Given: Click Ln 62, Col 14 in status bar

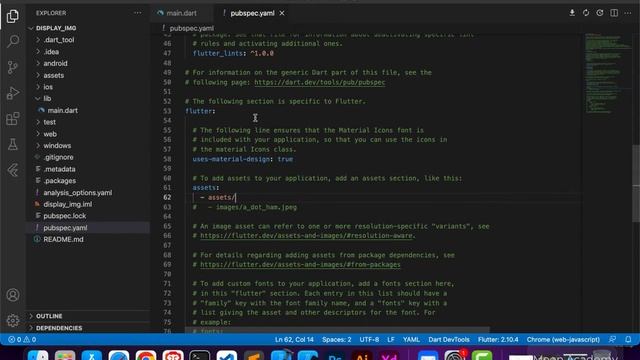Looking at the screenshot, I should click(x=294, y=340).
